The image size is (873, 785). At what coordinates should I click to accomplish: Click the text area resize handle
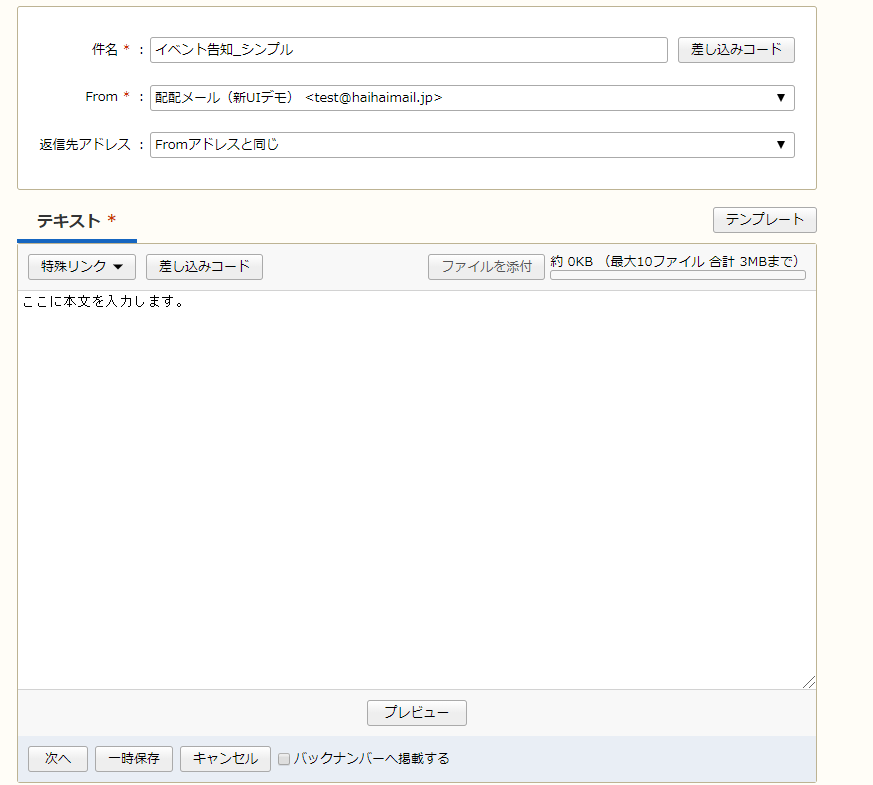[x=810, y=683]
